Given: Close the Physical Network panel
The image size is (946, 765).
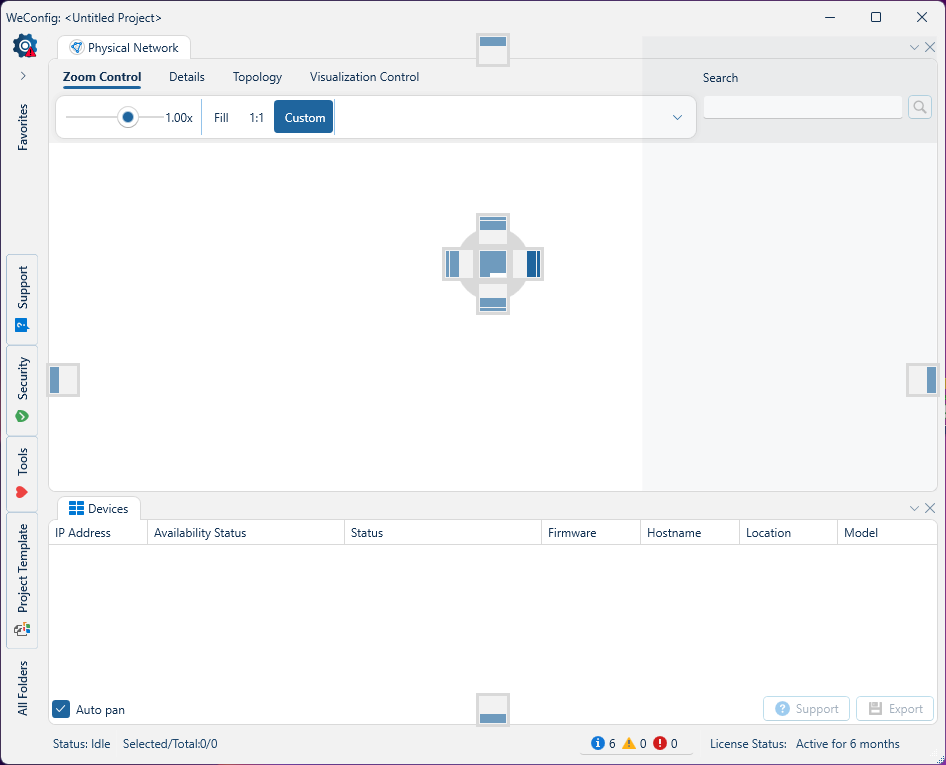Looking at the screenshot, I should [930, 47].
